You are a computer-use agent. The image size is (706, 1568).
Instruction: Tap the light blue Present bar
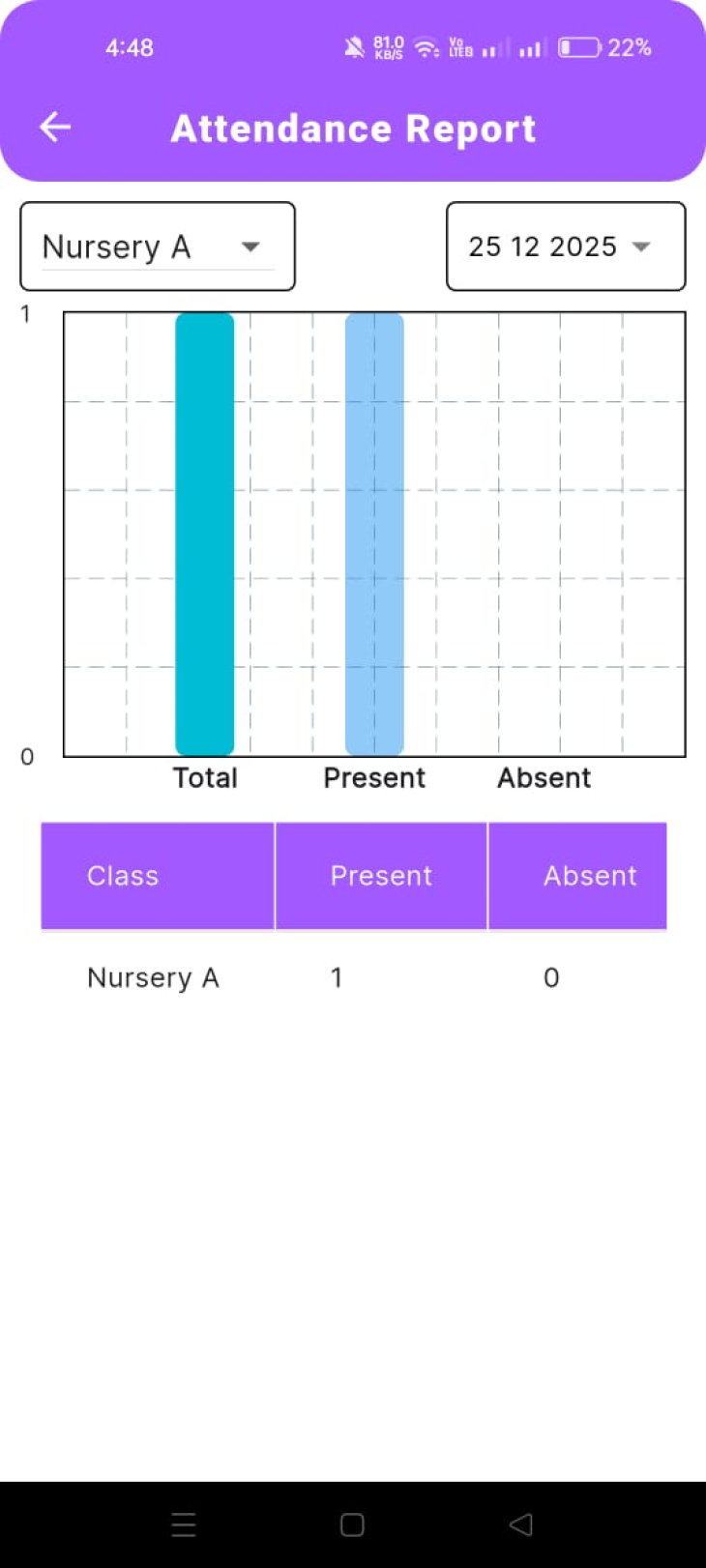[374, 534]
